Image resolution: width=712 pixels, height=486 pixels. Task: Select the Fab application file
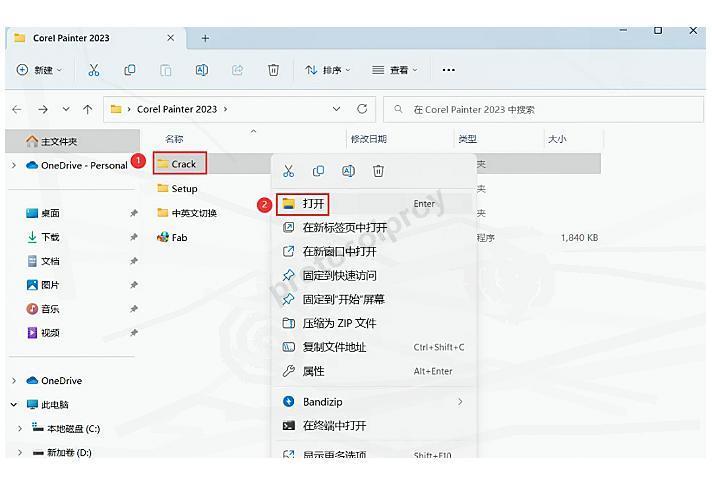coord(172,238)
